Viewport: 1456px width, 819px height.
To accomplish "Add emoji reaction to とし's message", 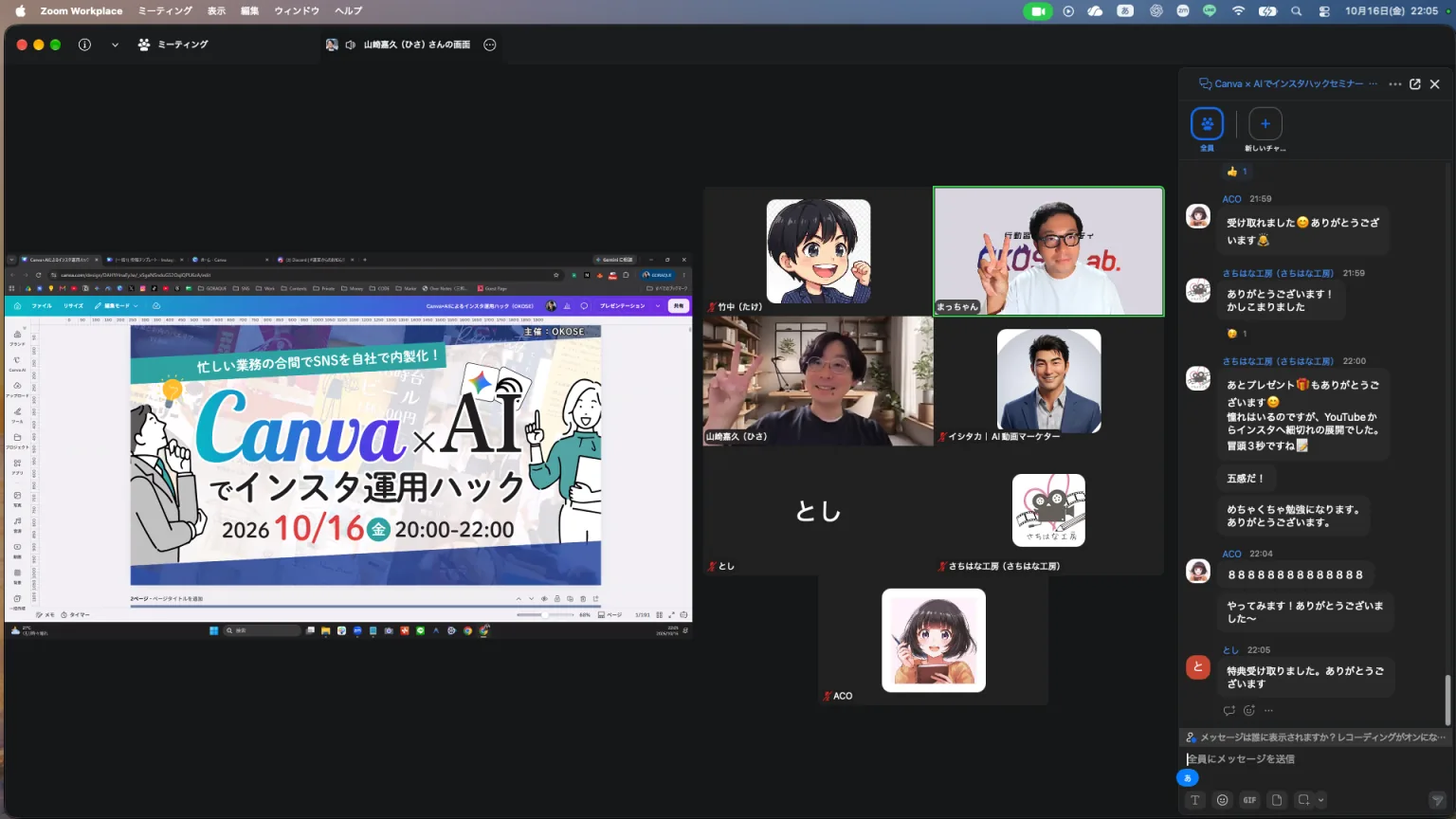I will click(1249, 710).
